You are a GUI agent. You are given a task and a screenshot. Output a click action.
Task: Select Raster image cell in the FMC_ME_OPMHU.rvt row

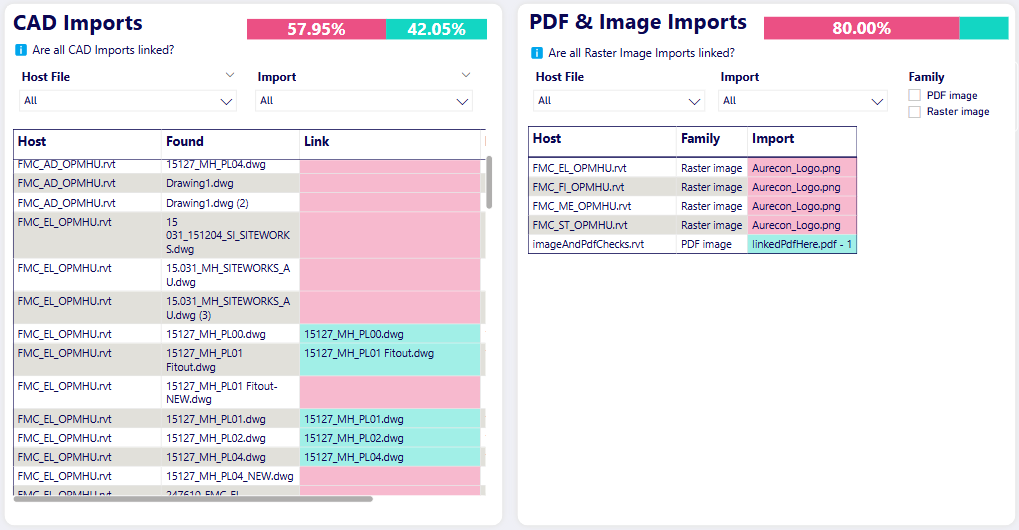point(712,206)
